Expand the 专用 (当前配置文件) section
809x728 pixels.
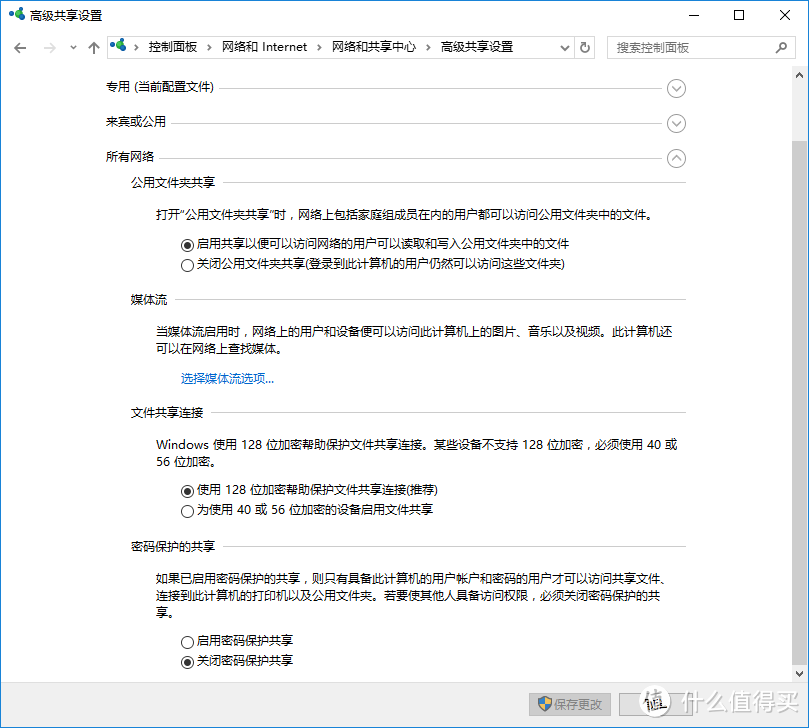point(676,89)
